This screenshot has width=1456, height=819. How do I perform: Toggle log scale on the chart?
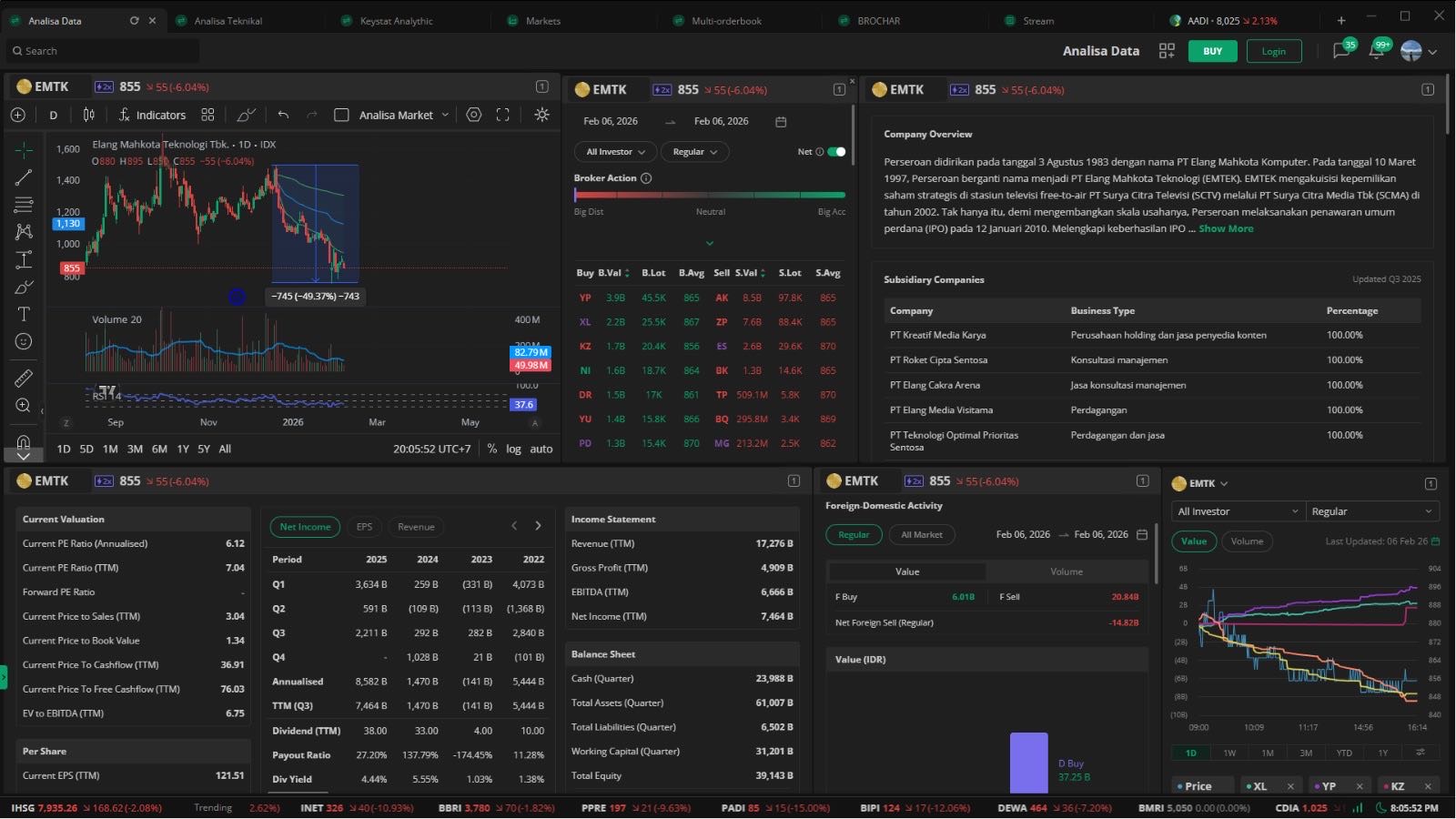[x=513, y=449]
